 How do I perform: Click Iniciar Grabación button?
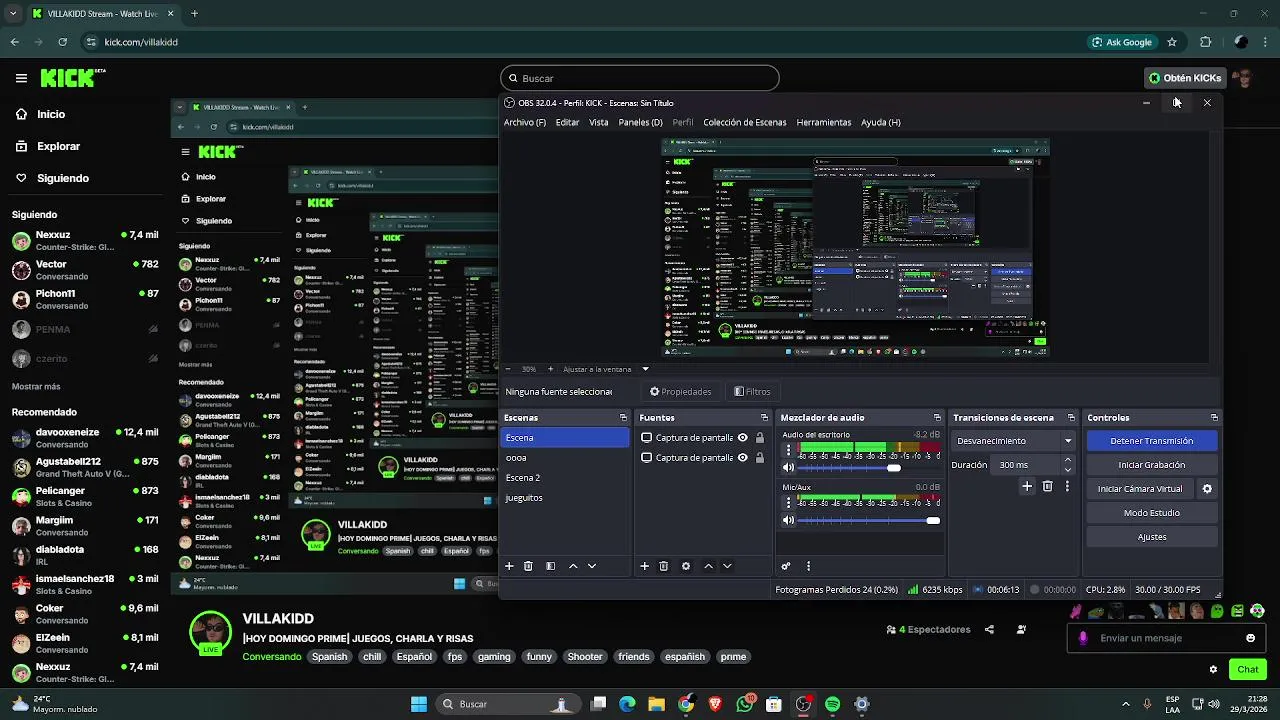1152,465
